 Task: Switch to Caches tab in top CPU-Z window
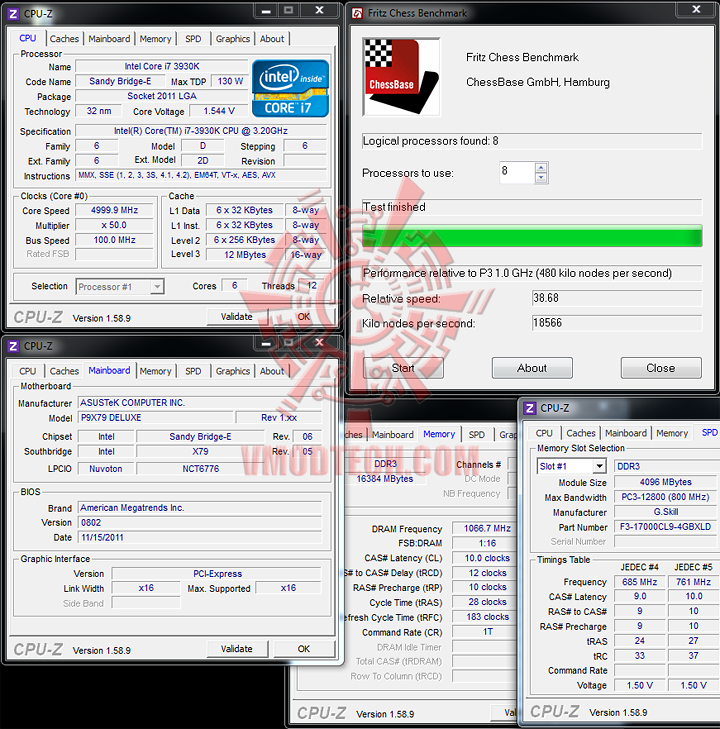point(64,39)
